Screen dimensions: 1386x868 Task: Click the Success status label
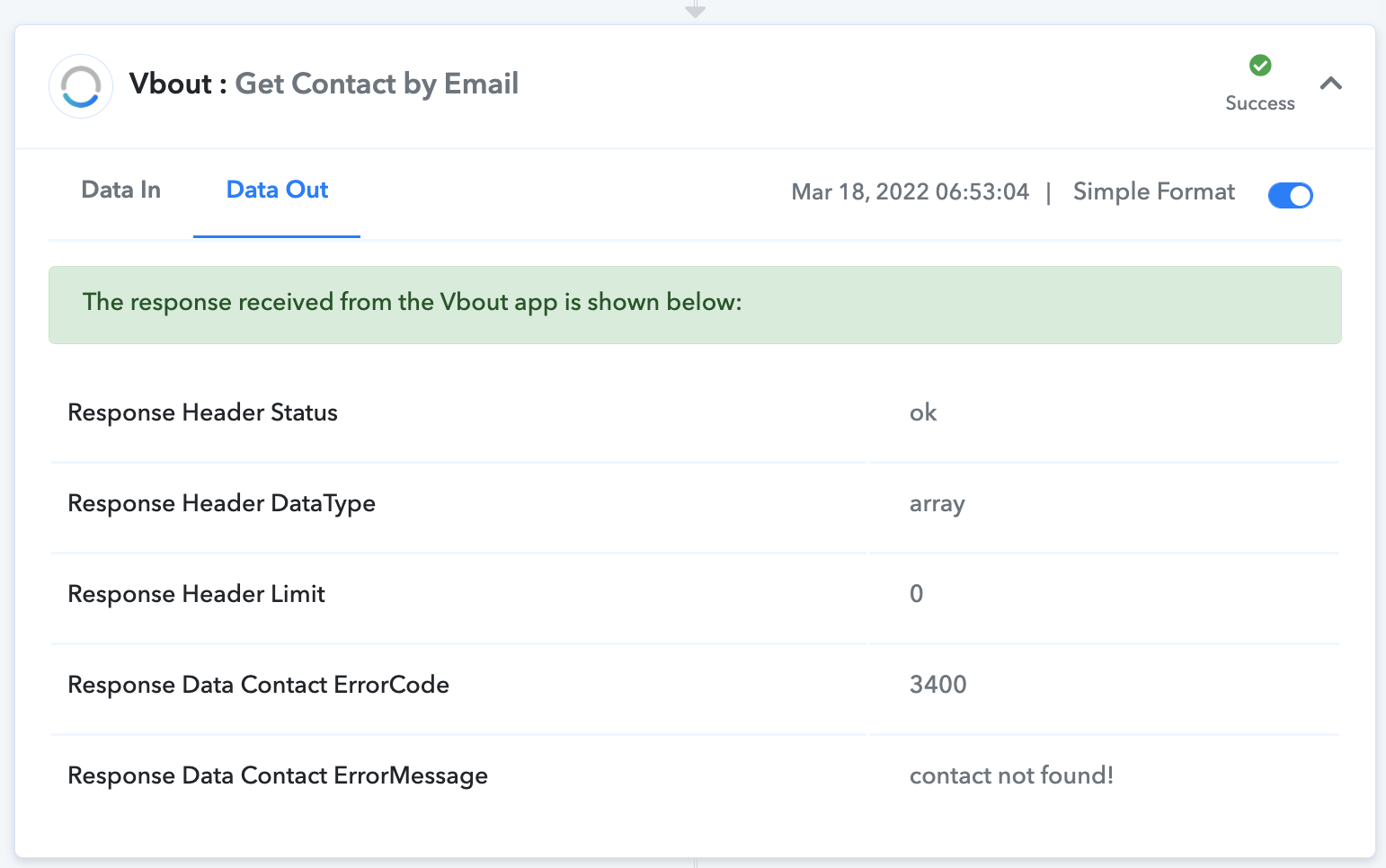click(x=1260, y=103)
